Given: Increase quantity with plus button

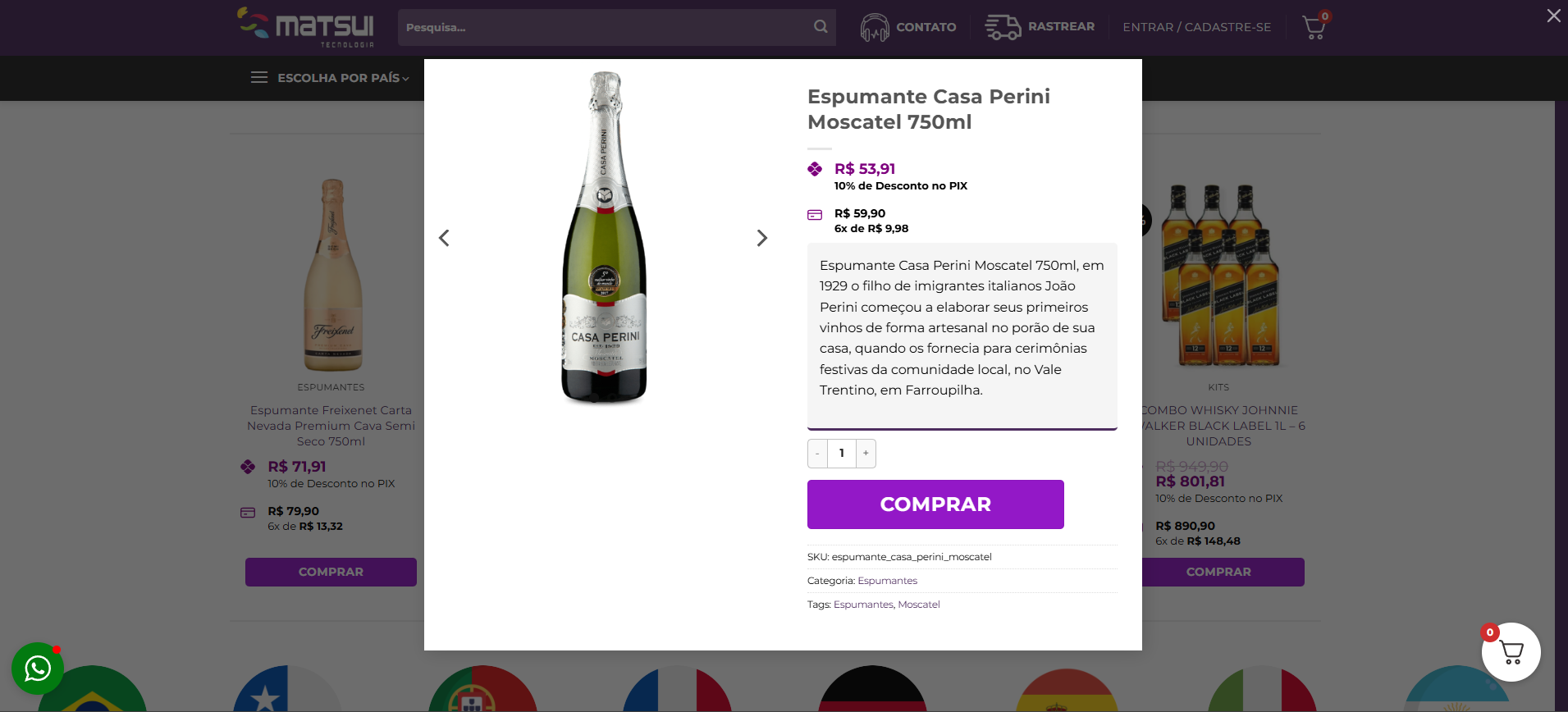Looking at the screenshot, I should tap(866, 453).
